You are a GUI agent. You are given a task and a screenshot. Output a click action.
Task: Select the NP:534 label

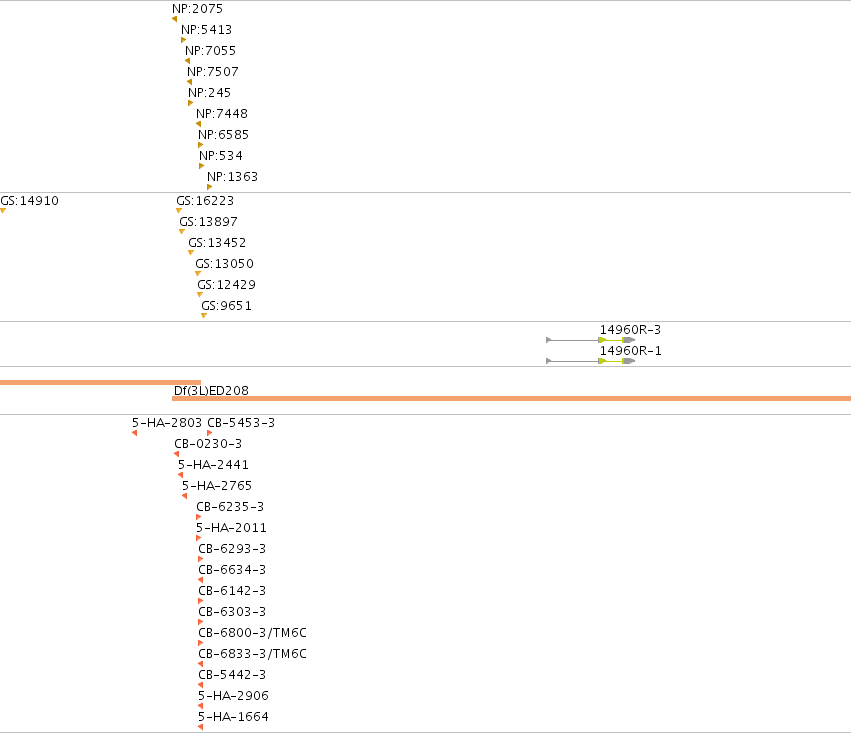221,156
